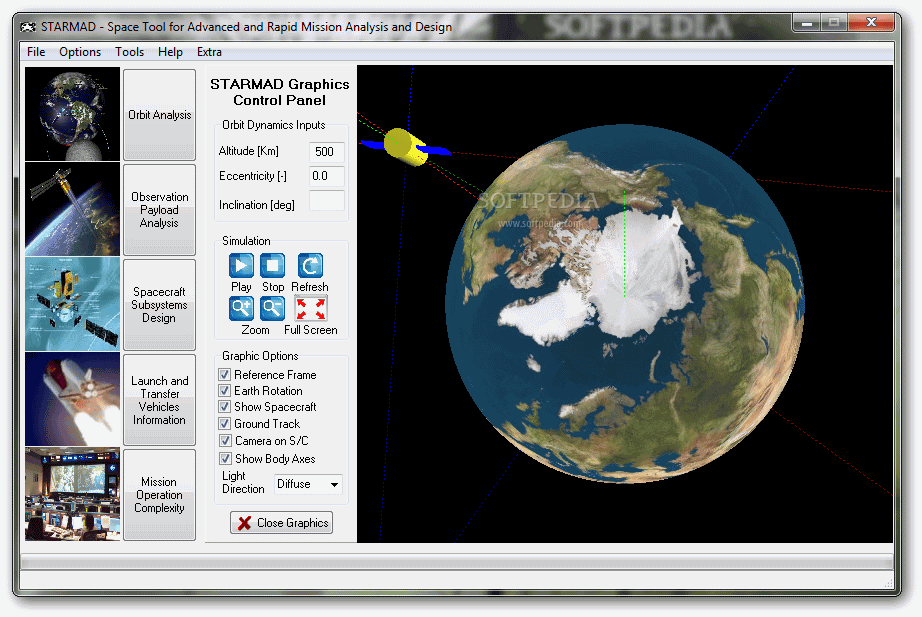Choose the spacecraft subsystems diagram image

point(72,304)
